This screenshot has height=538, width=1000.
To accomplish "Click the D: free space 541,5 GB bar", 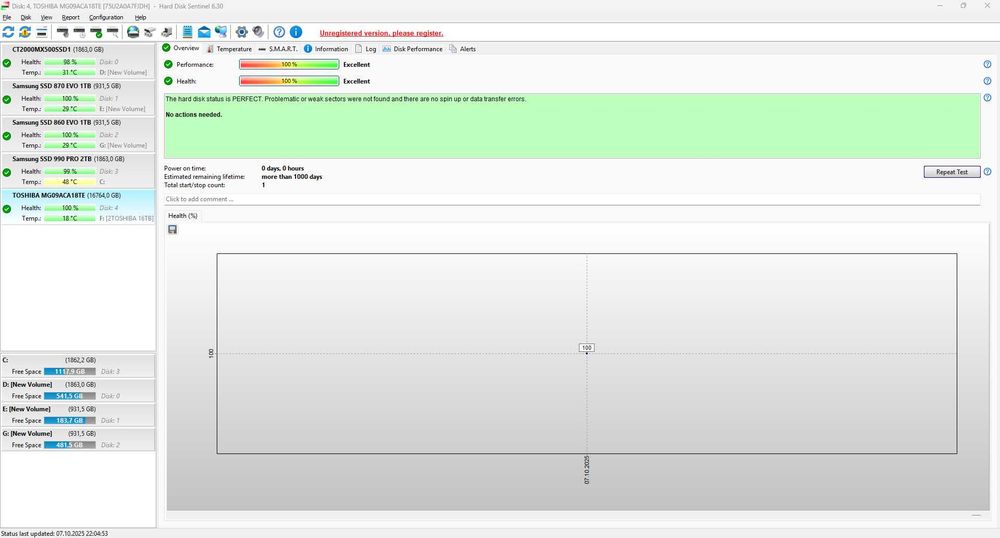I will [x=70, y=396].
